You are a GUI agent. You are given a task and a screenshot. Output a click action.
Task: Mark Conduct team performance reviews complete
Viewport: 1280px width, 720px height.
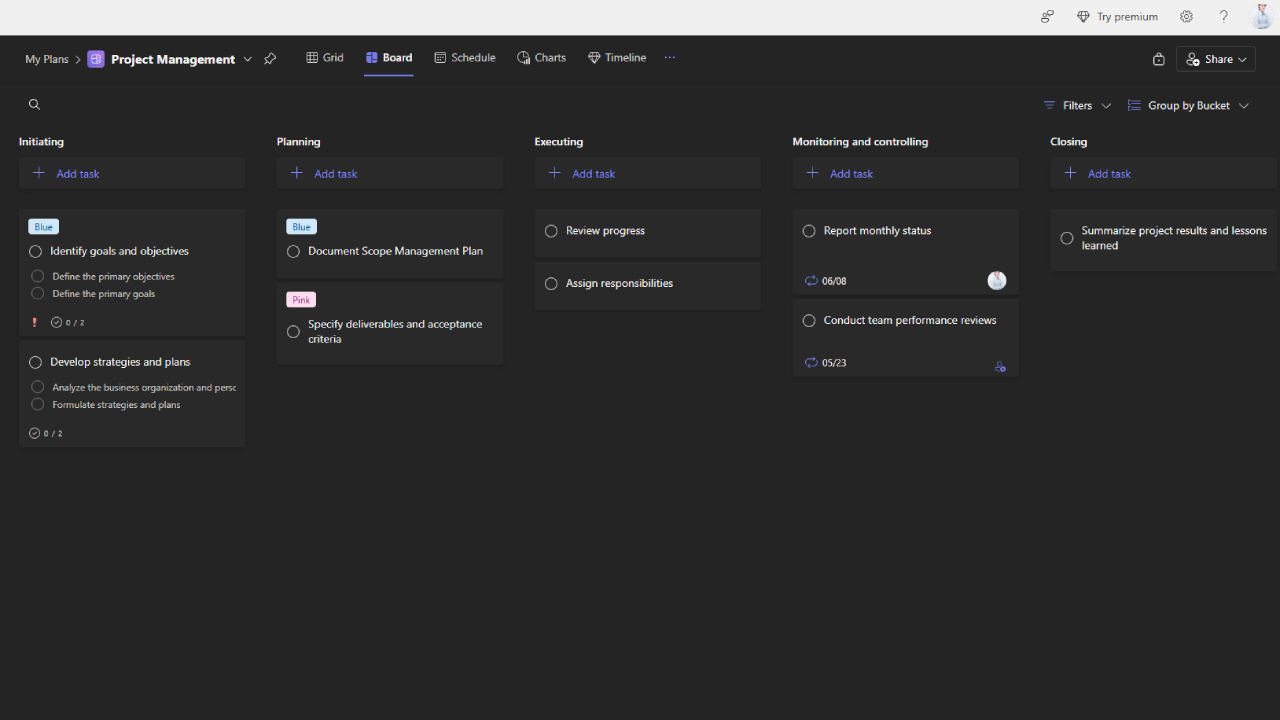[x=809, y=321]
